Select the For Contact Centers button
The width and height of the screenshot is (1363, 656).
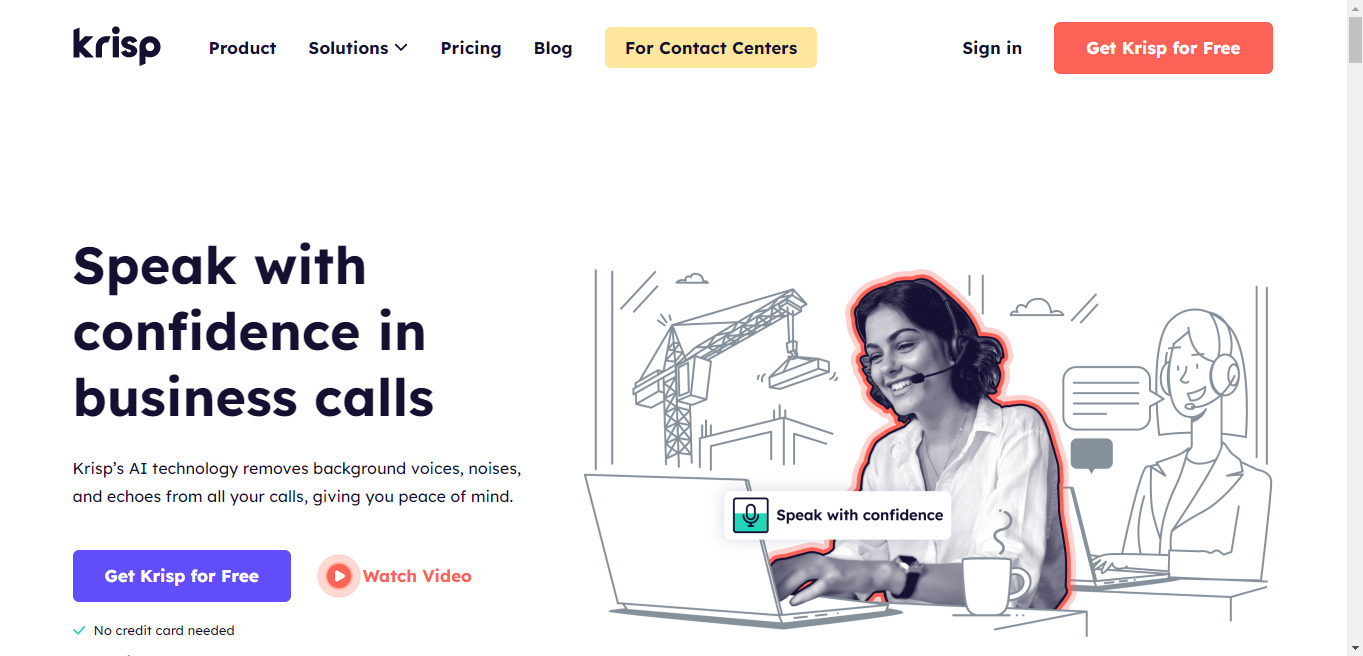(x=711, y=48)
